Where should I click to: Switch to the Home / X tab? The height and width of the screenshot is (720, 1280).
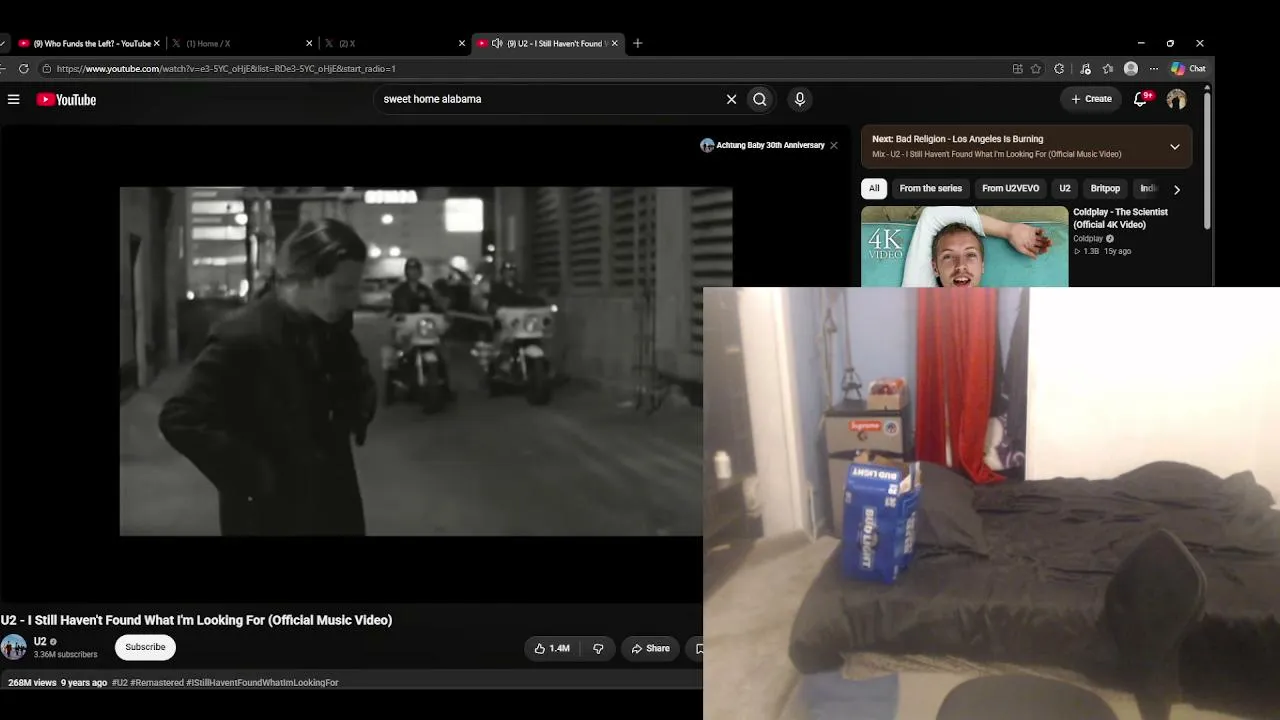(240, 44)
